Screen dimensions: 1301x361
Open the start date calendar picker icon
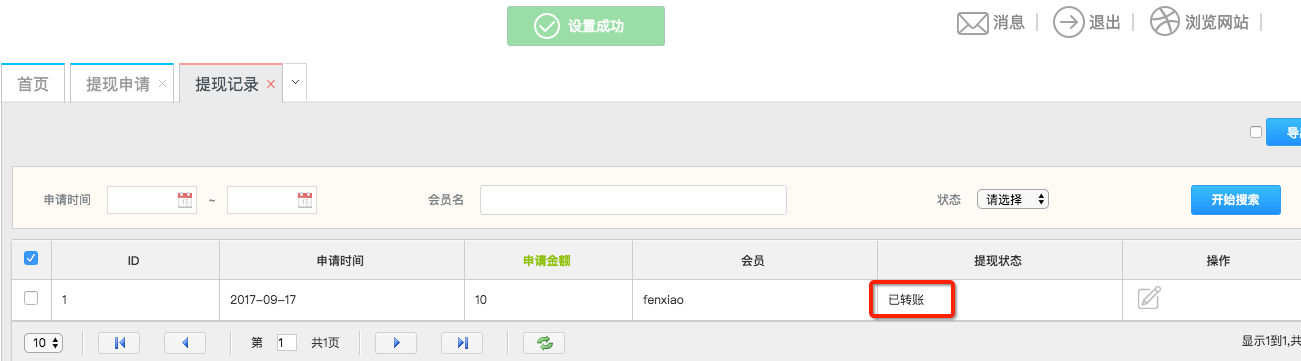click(x=184, y=200)
